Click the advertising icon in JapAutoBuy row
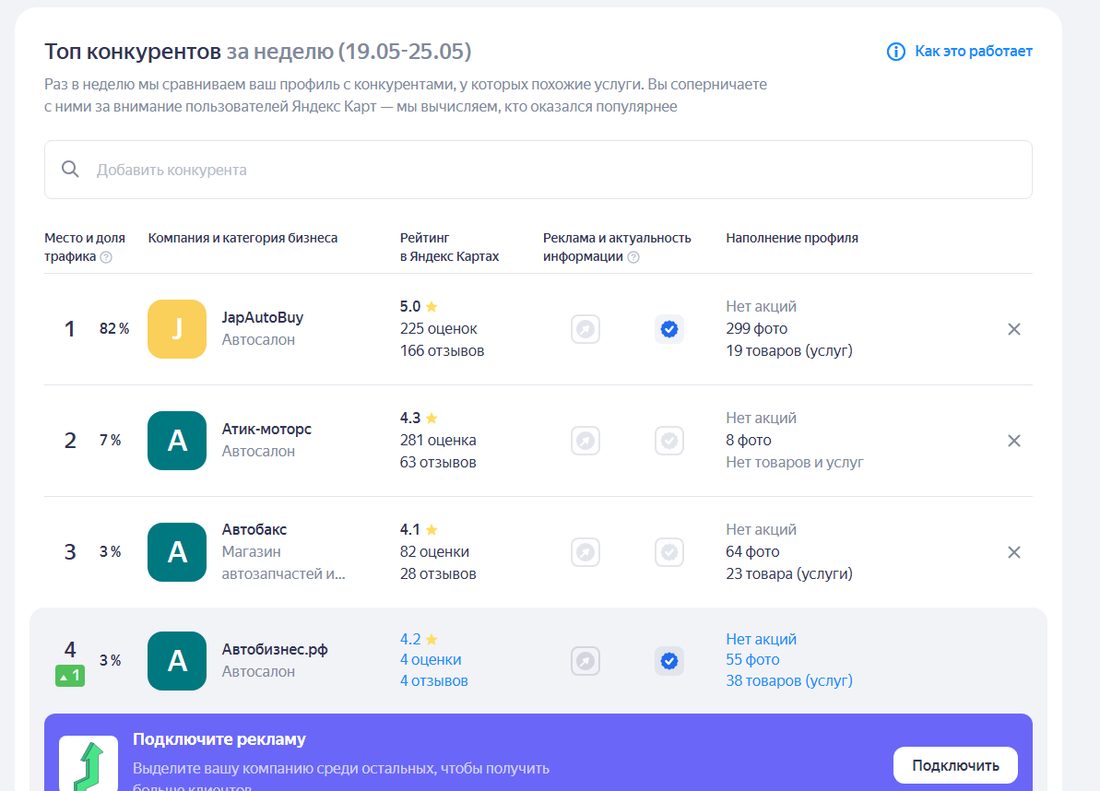The height and width of the screenshot is (791, 1100). 585,329
